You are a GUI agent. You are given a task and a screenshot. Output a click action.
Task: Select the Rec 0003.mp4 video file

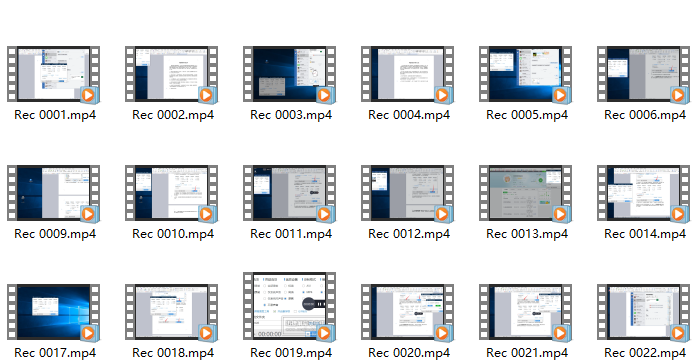289,74
